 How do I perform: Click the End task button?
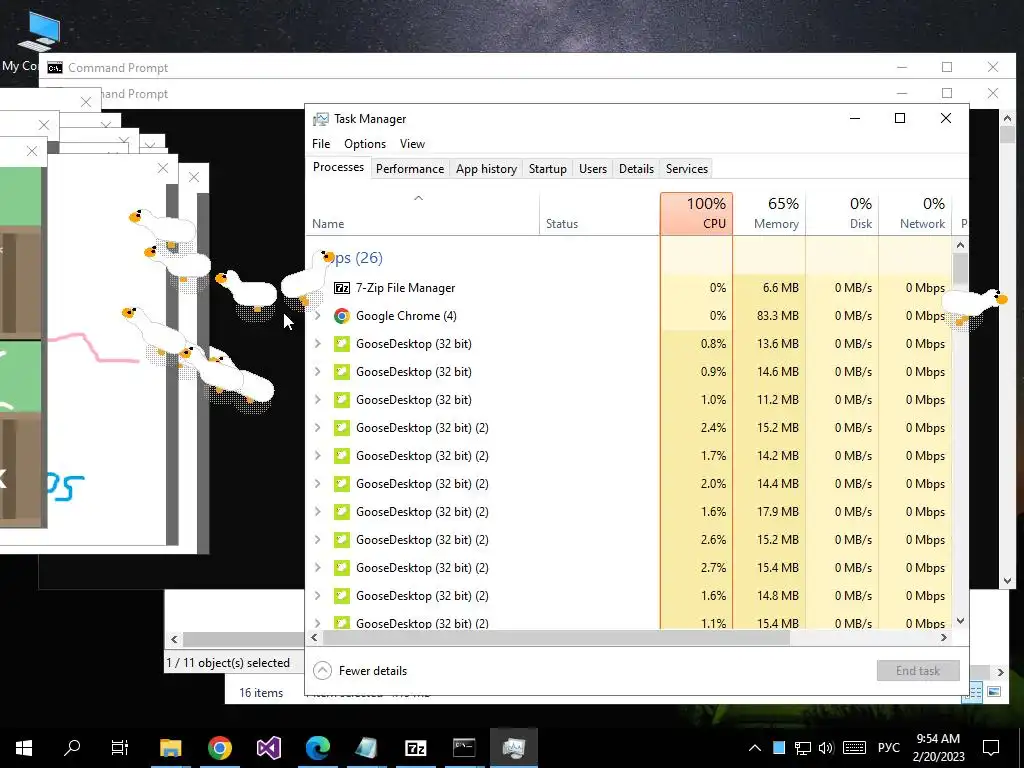point(918,671)
